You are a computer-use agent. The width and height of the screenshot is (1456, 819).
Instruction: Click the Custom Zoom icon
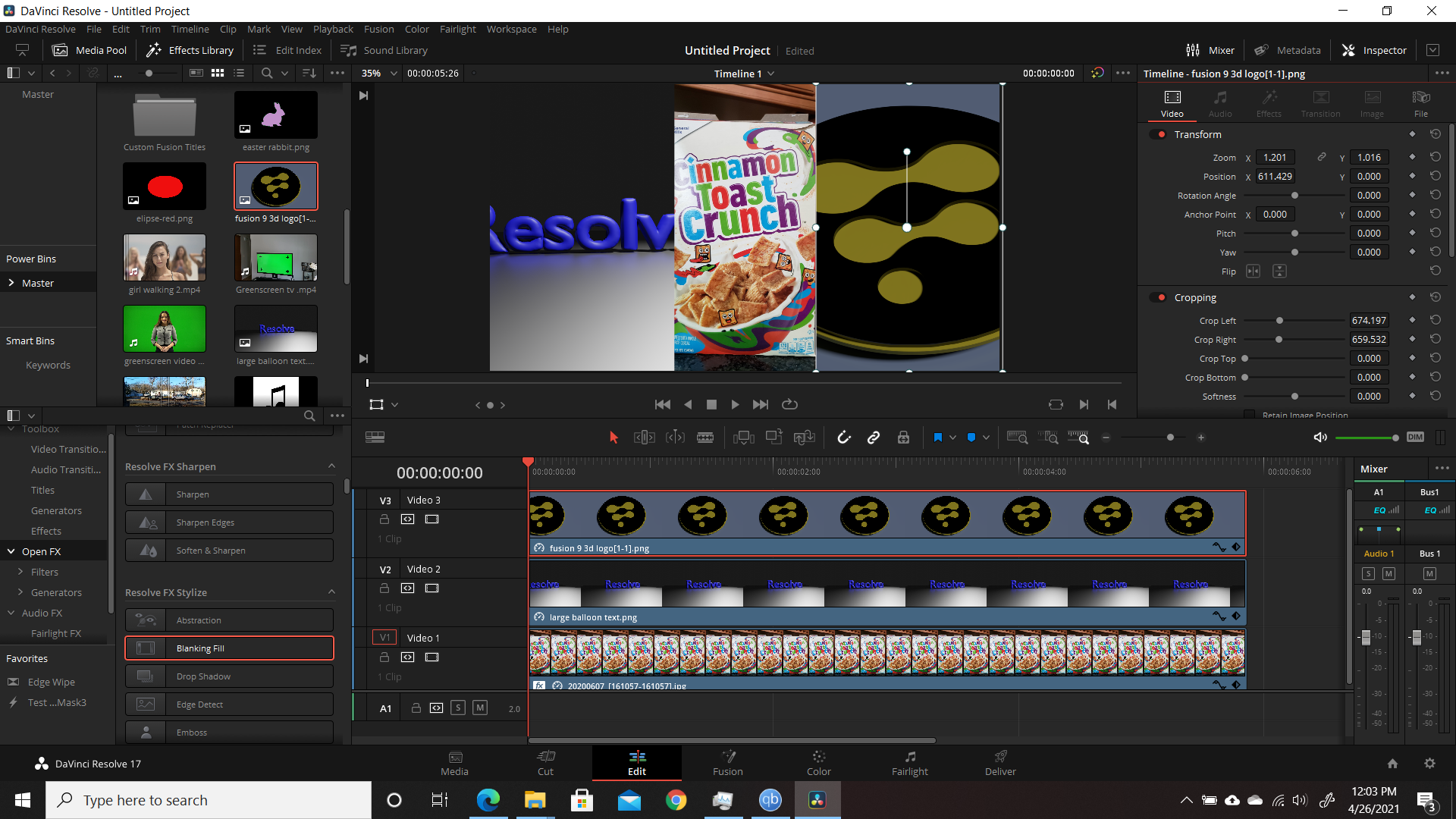(x=1078, y=438)
